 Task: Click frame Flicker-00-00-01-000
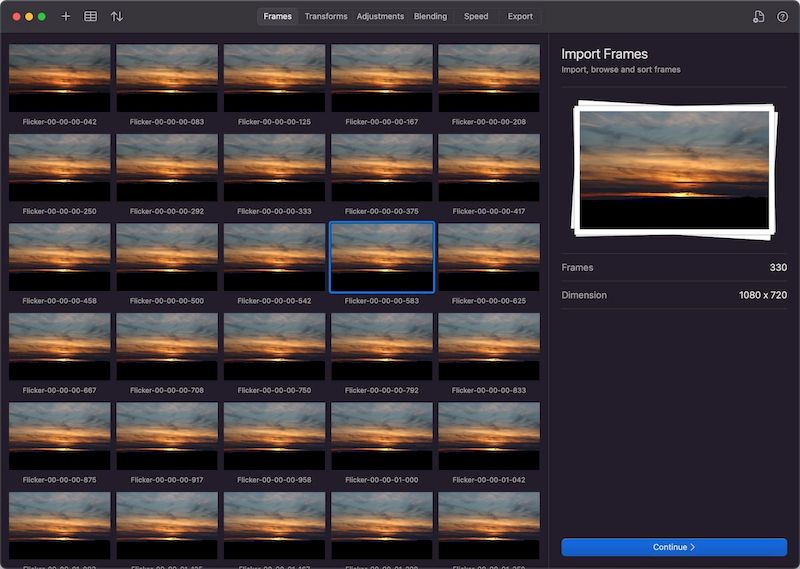[382, 436]
